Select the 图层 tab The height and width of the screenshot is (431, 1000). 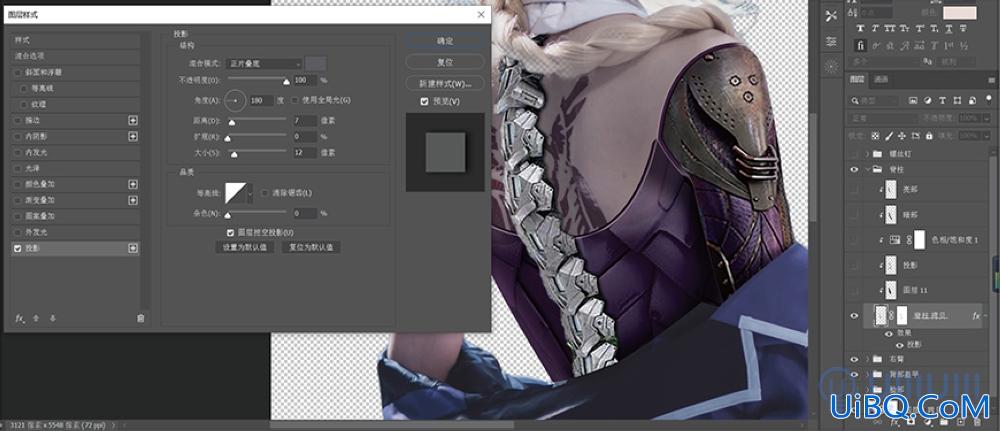tap(857, 80)
